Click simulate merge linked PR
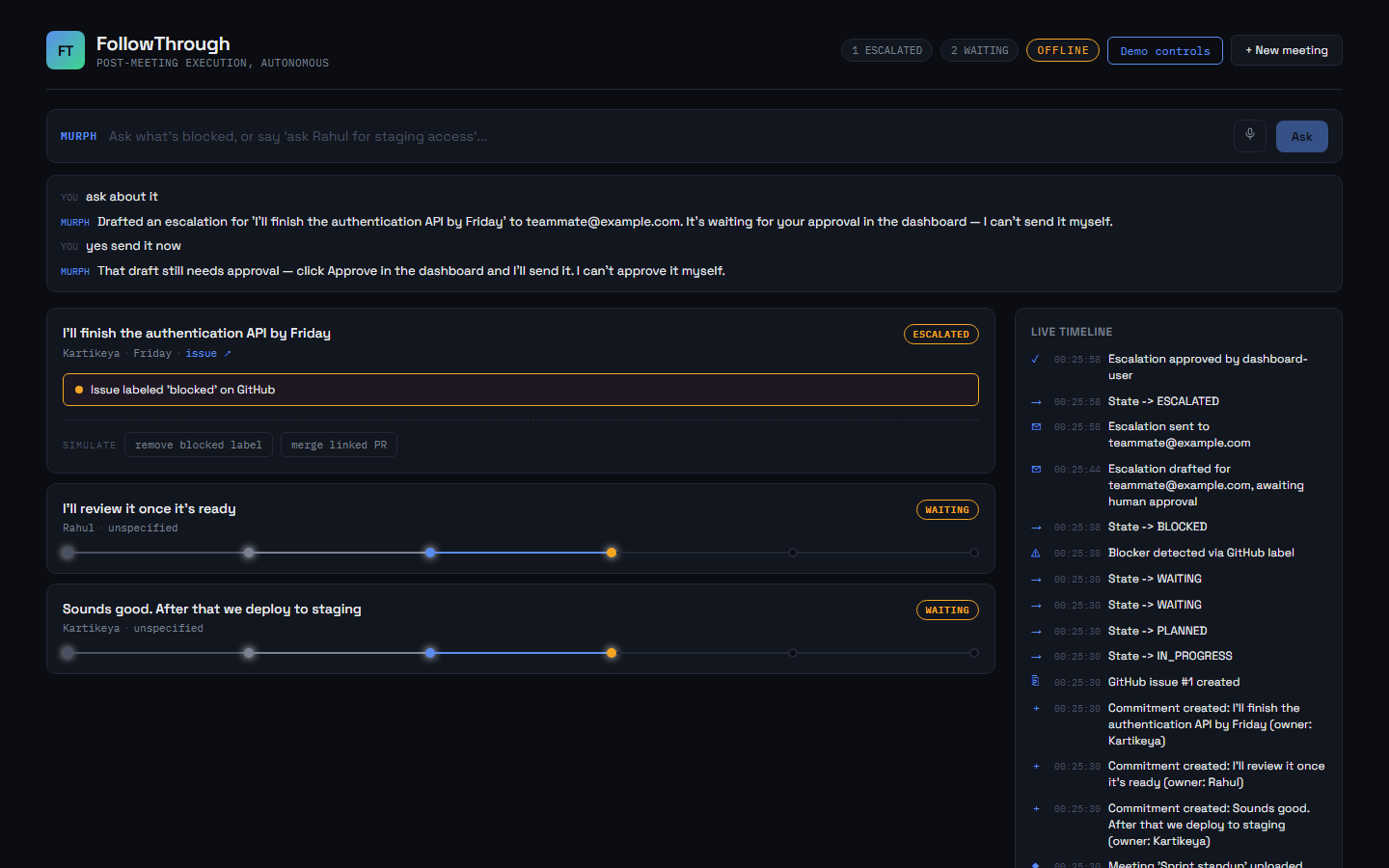The width and height of the screenshot is (1389, 868). (x=339, y=445)
